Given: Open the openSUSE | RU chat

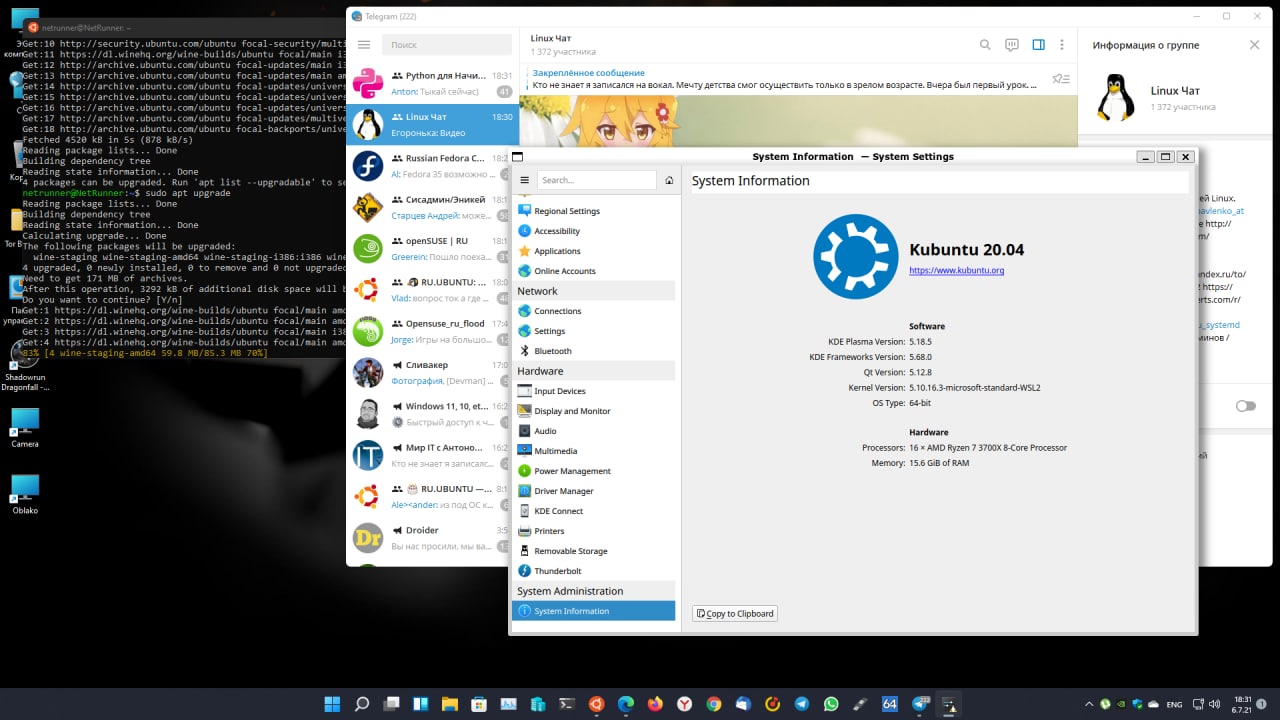Looking at the screenshot, I should click(x=432, y=248).
